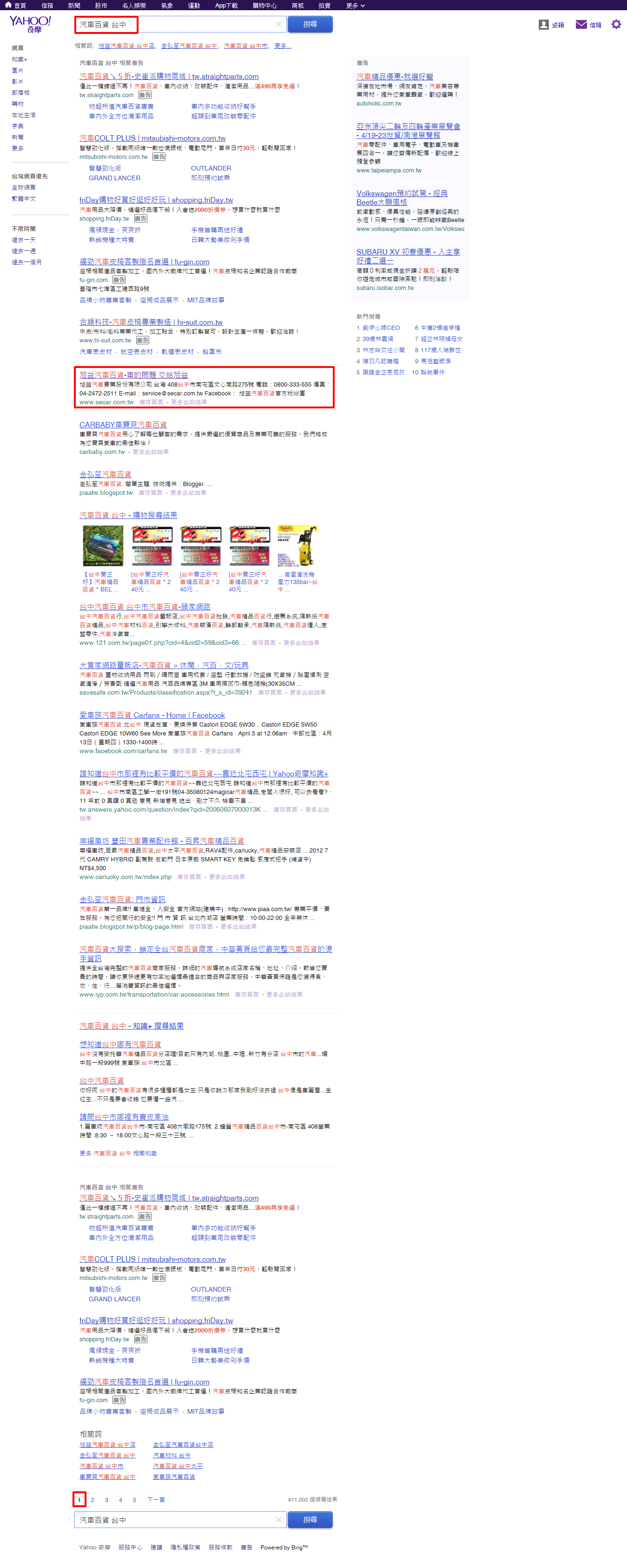The height and width of the screenshot is (1568, 627).
Task: Open 氣象 in the top navigation bar
Action: tap(167, 6)
